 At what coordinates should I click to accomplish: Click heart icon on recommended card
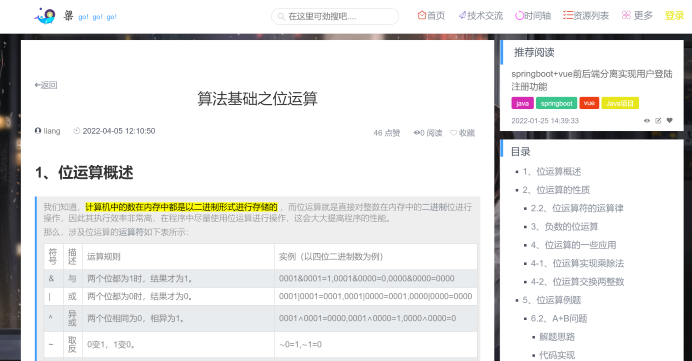pos(669,120)
